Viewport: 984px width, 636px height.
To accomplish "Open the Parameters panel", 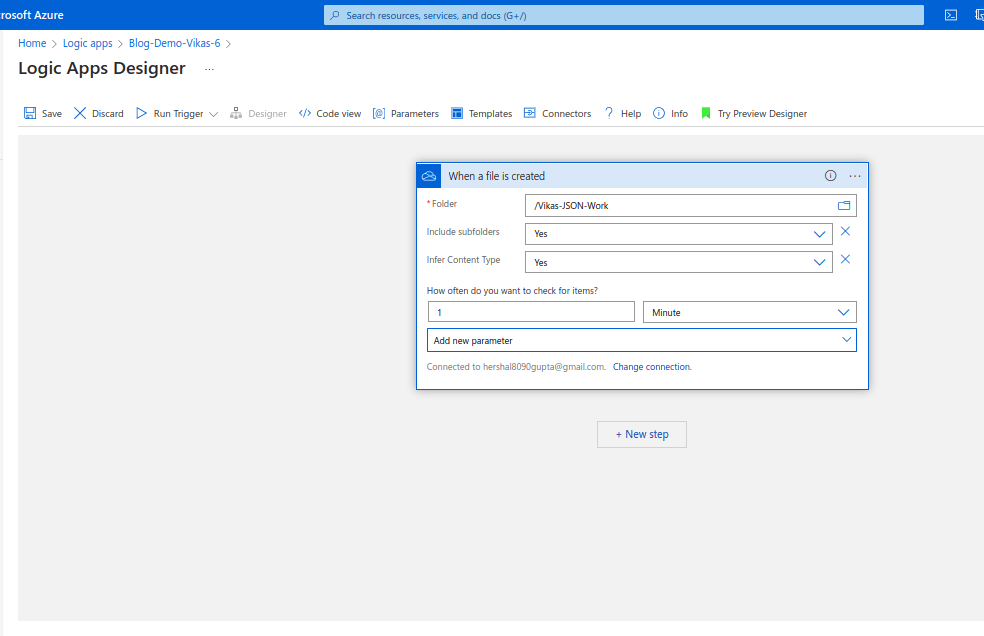I will point(415,114).
